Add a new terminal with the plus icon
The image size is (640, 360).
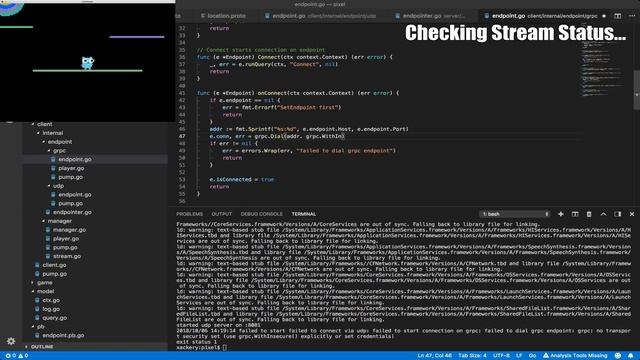pos(560,214)
